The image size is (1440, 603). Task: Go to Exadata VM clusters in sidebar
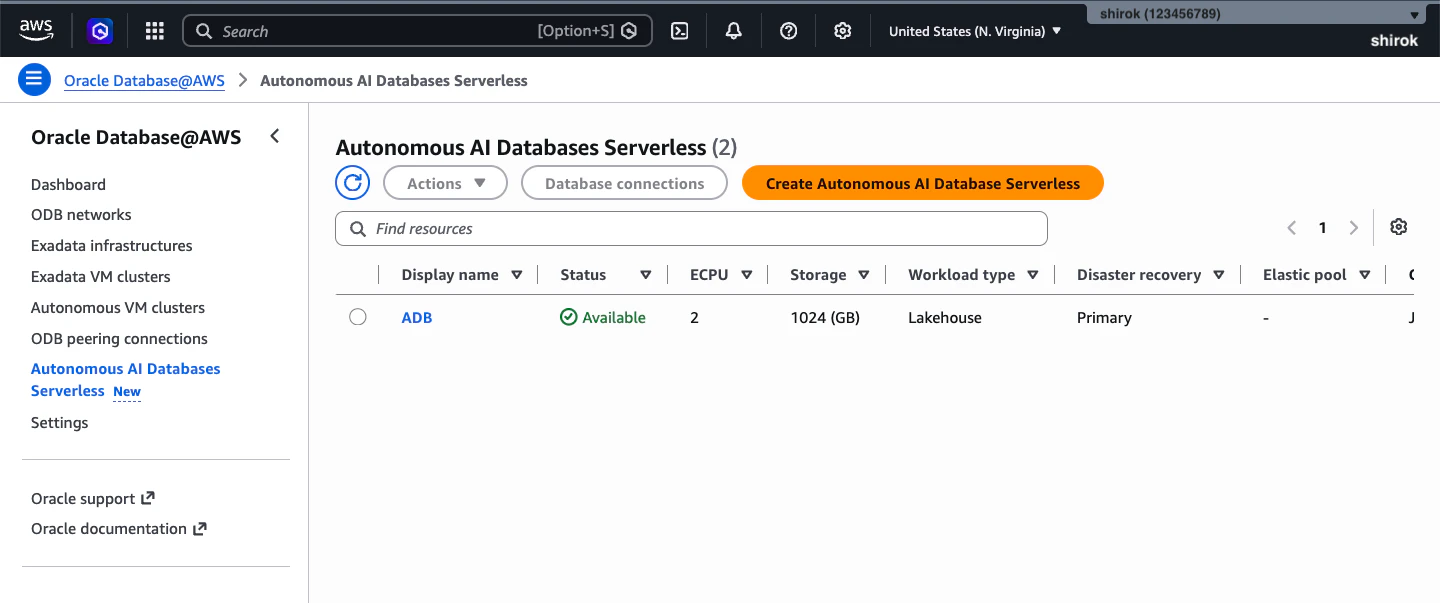[101, 276]
